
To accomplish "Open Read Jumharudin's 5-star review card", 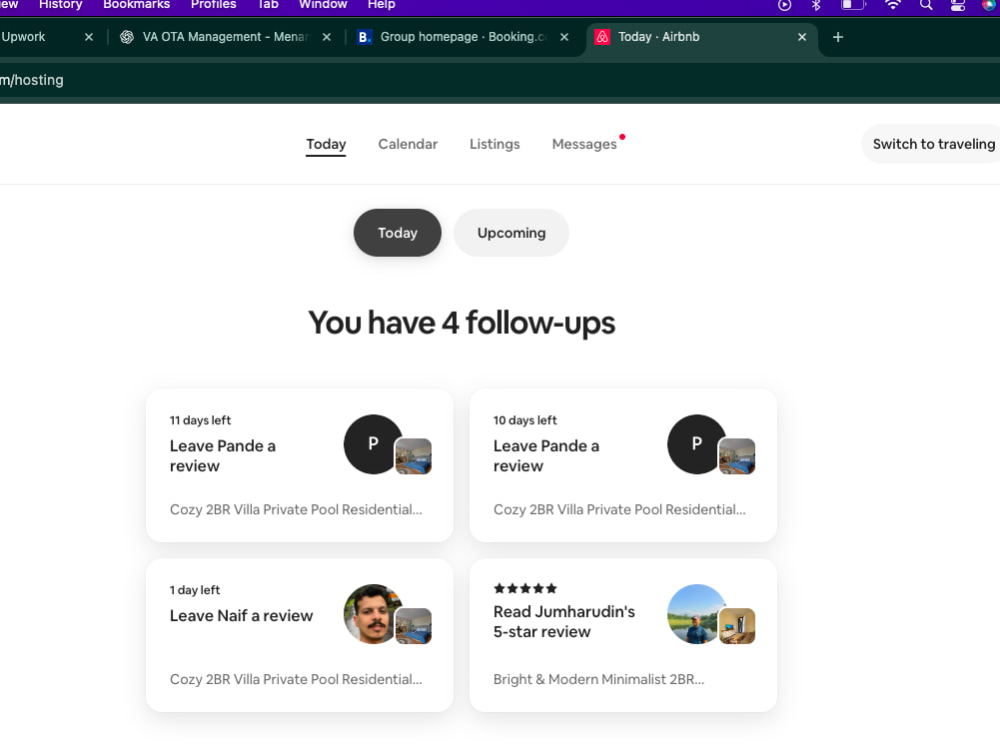I will pos(623,635).
